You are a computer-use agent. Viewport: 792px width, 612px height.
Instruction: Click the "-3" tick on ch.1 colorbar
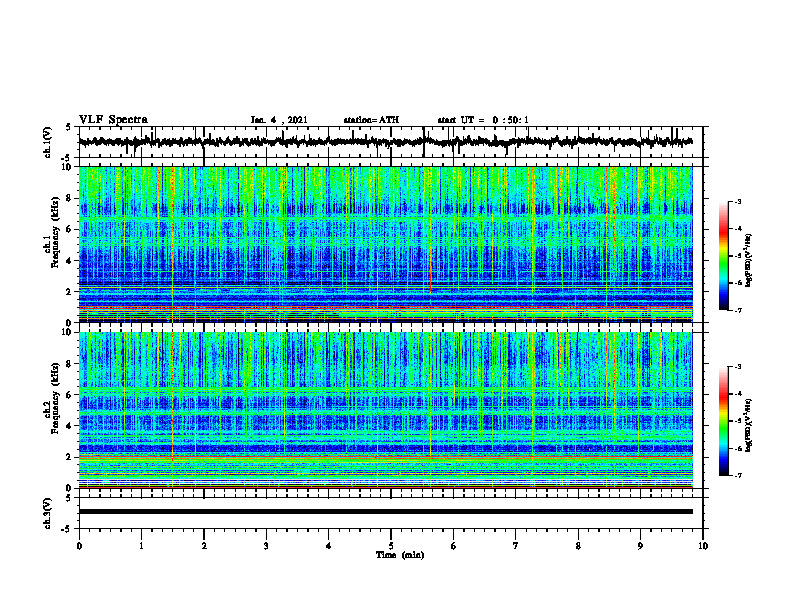(x=738, y=201)
